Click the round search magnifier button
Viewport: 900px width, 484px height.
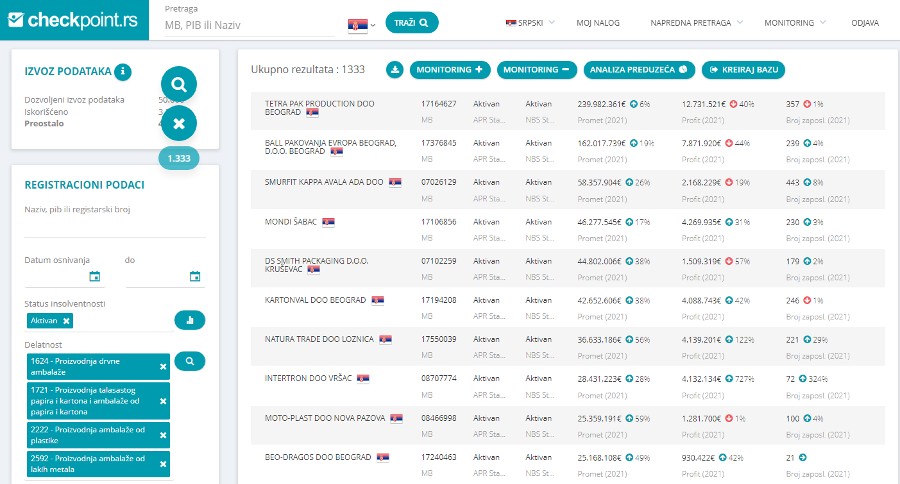pos(179,84)
